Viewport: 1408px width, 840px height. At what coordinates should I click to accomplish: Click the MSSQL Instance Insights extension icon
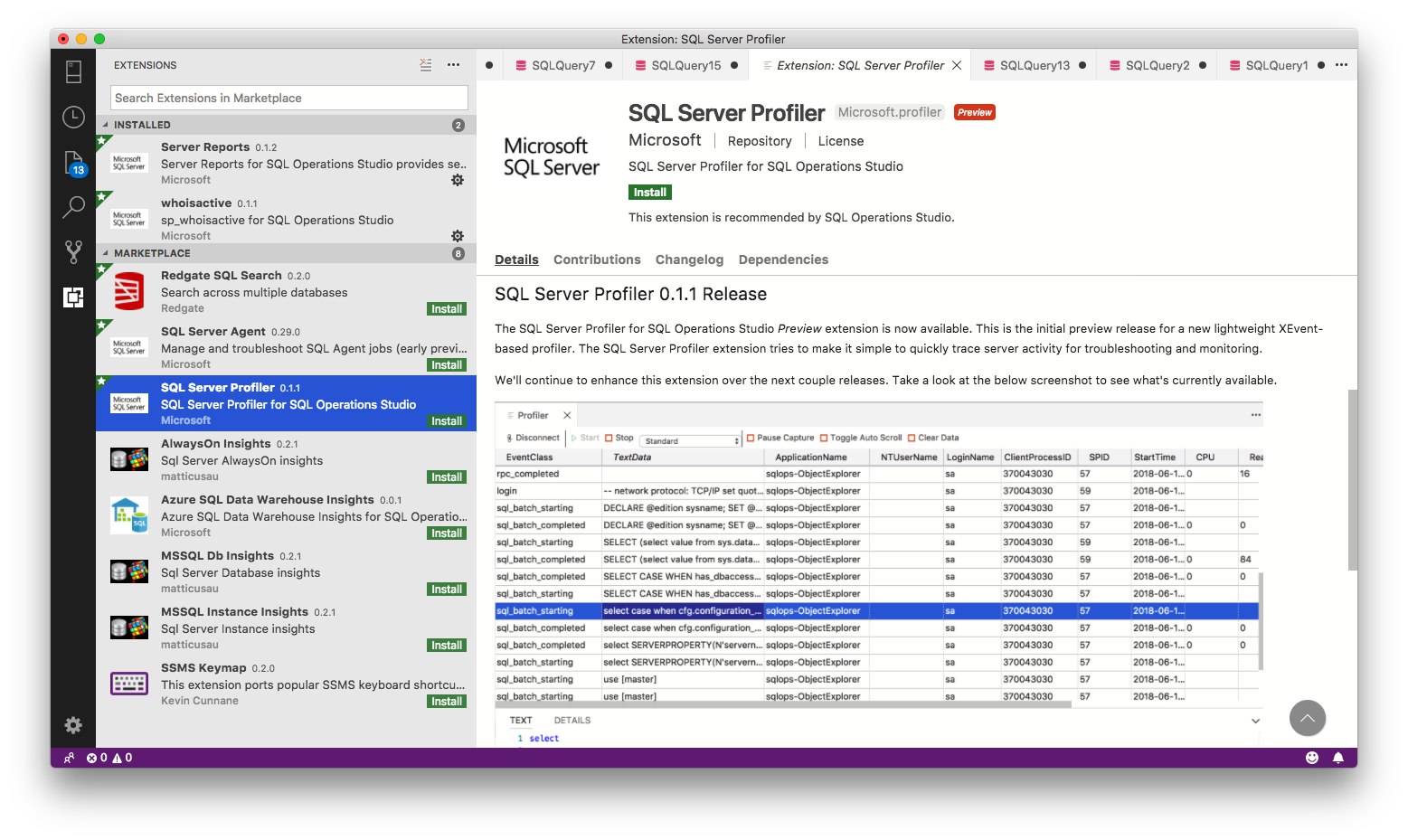click(129, 628)
